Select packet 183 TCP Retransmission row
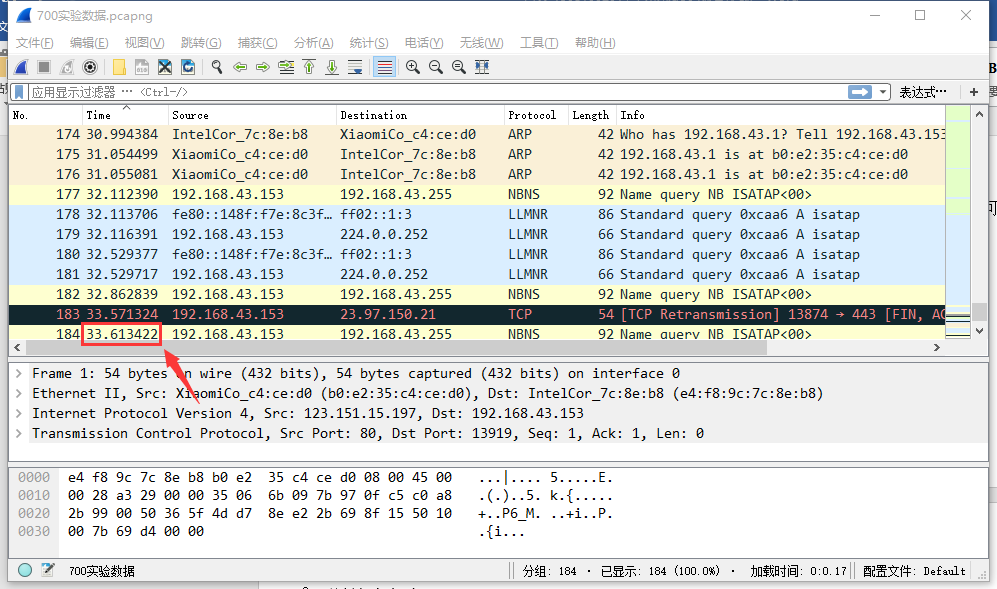997x589 pixels. [x=477, y=314]
